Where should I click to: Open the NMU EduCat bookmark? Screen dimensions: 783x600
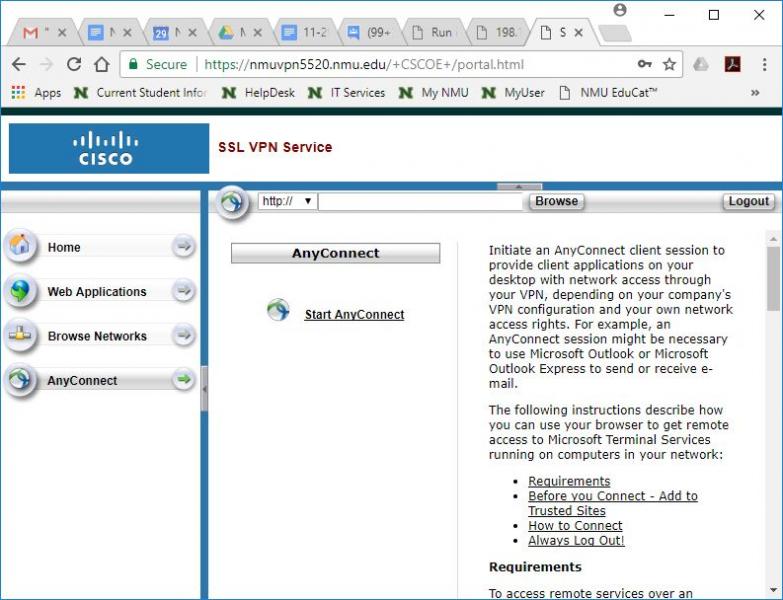pos(608,93)
